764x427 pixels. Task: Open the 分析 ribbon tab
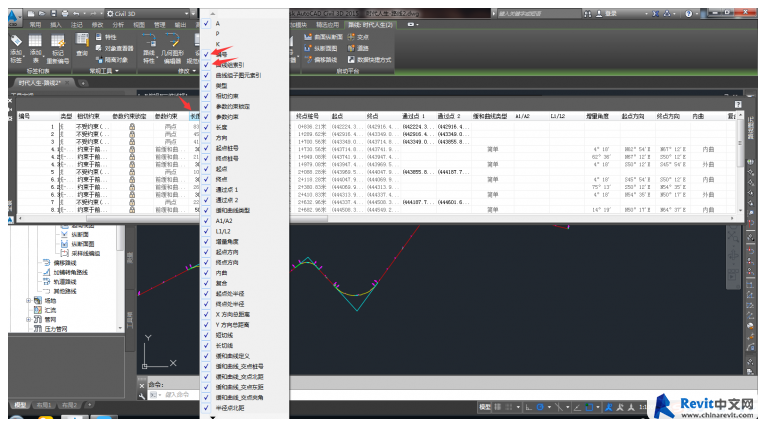(118, 25)
